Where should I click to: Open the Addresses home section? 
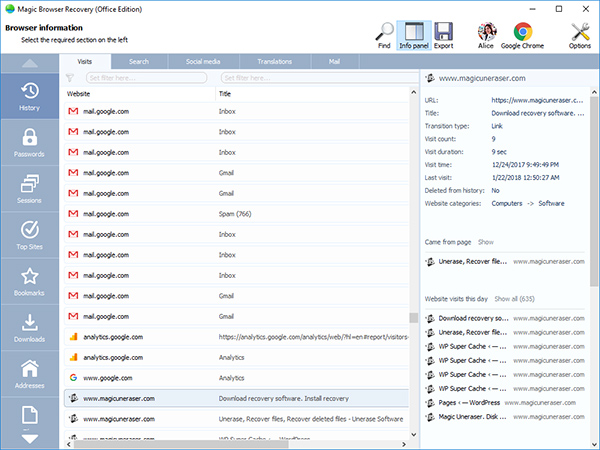click(29, 374)
